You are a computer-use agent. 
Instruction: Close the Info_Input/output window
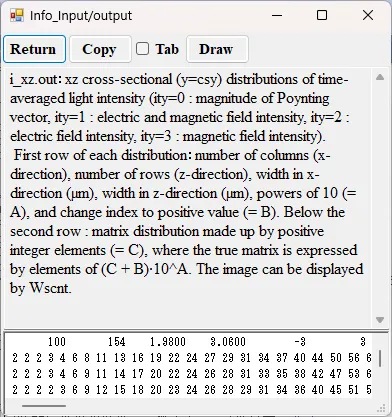click(x=368, y=15)
